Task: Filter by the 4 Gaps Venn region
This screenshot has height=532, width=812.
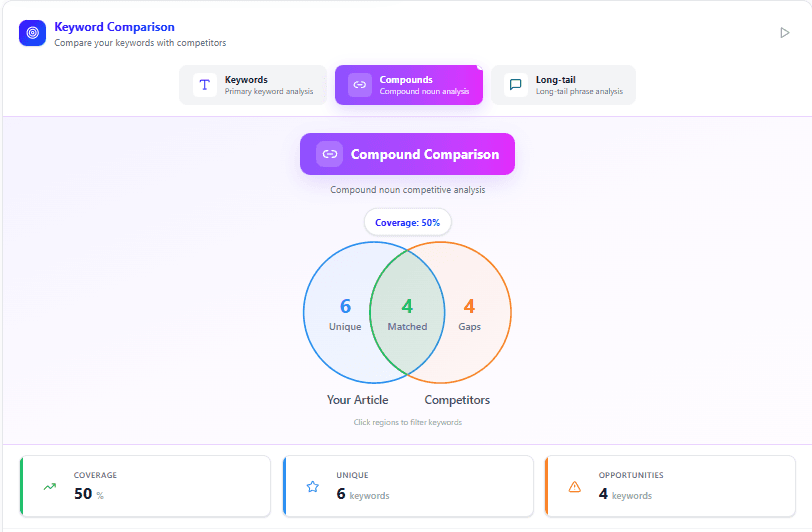Action: (x=472, y=313)
